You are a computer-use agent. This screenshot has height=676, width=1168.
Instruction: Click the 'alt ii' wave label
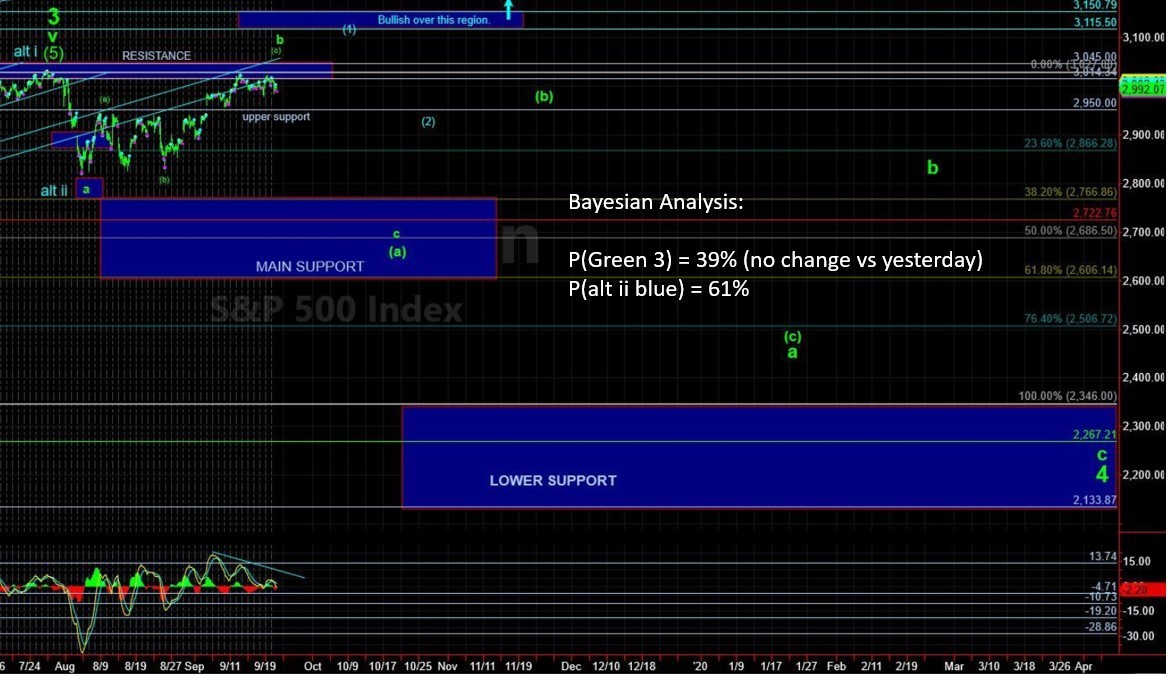click(54, 191)
